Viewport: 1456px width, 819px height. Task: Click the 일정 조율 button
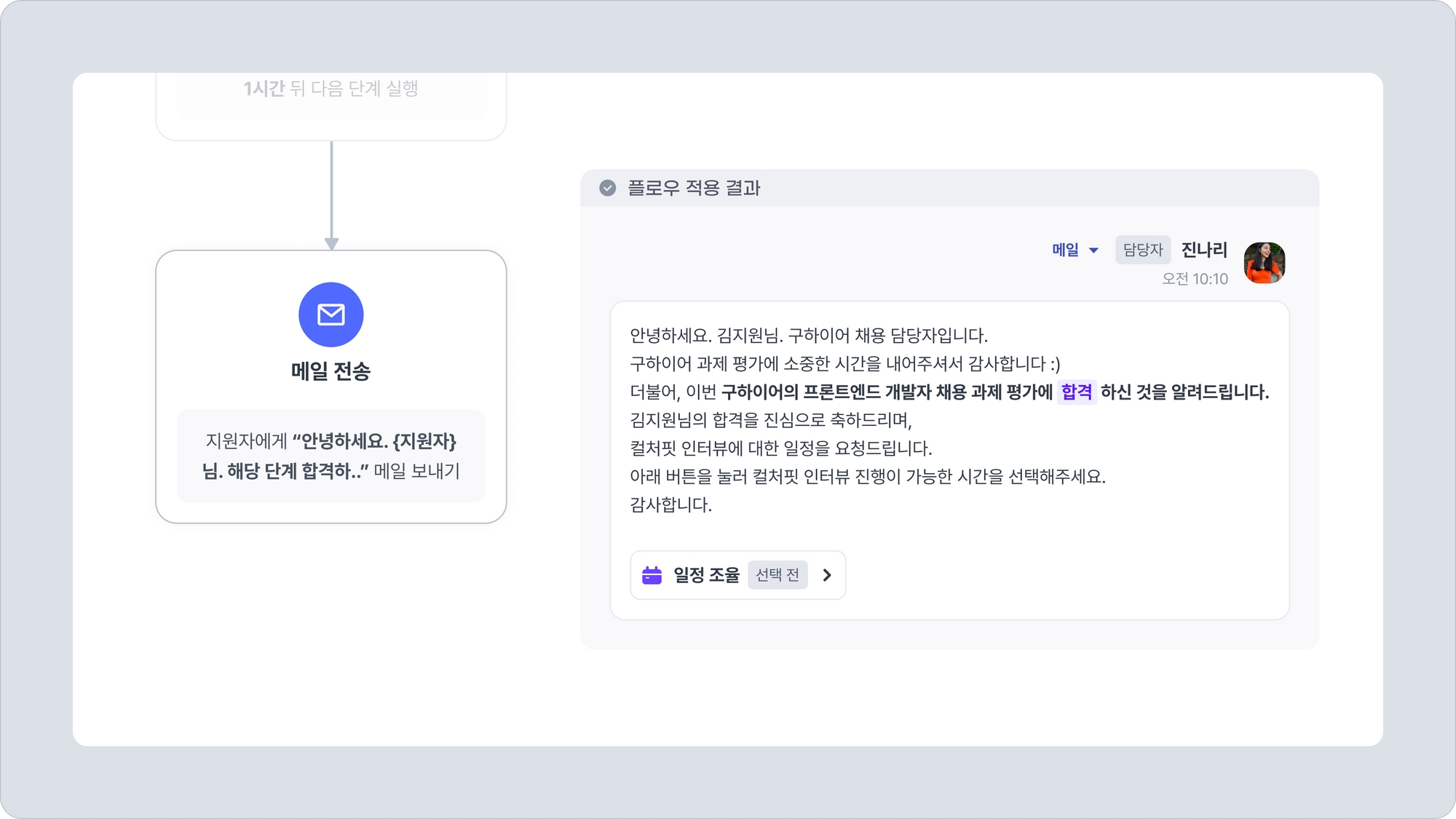coord(705,575)
